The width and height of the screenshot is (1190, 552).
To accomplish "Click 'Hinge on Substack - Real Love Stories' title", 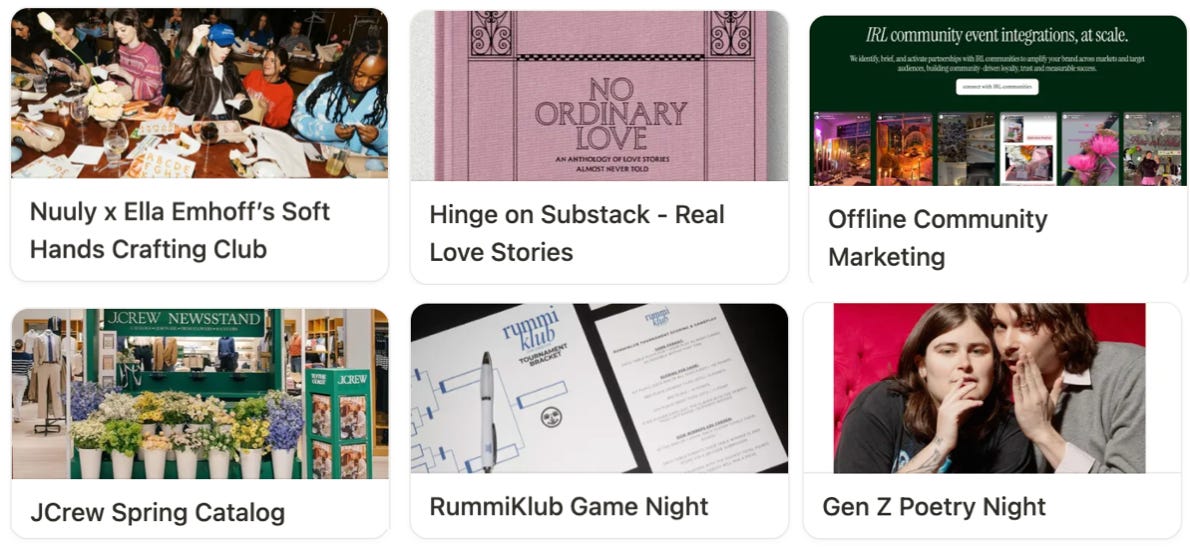I will click(x=577, y=233).
